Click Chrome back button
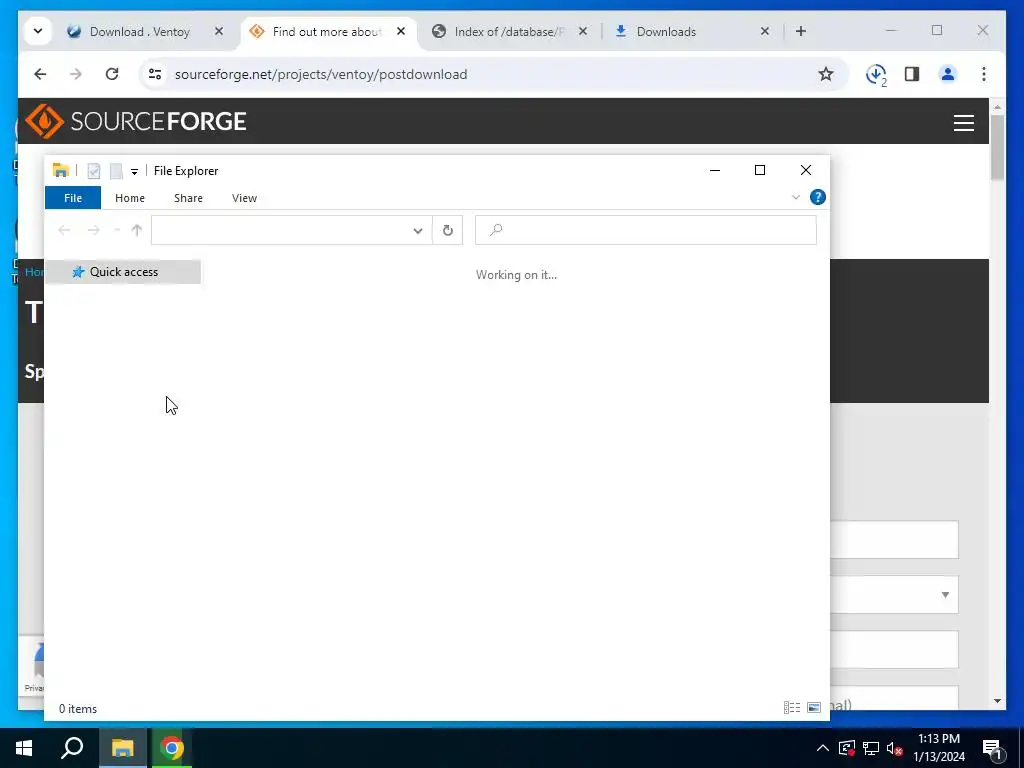 [40, 74]
